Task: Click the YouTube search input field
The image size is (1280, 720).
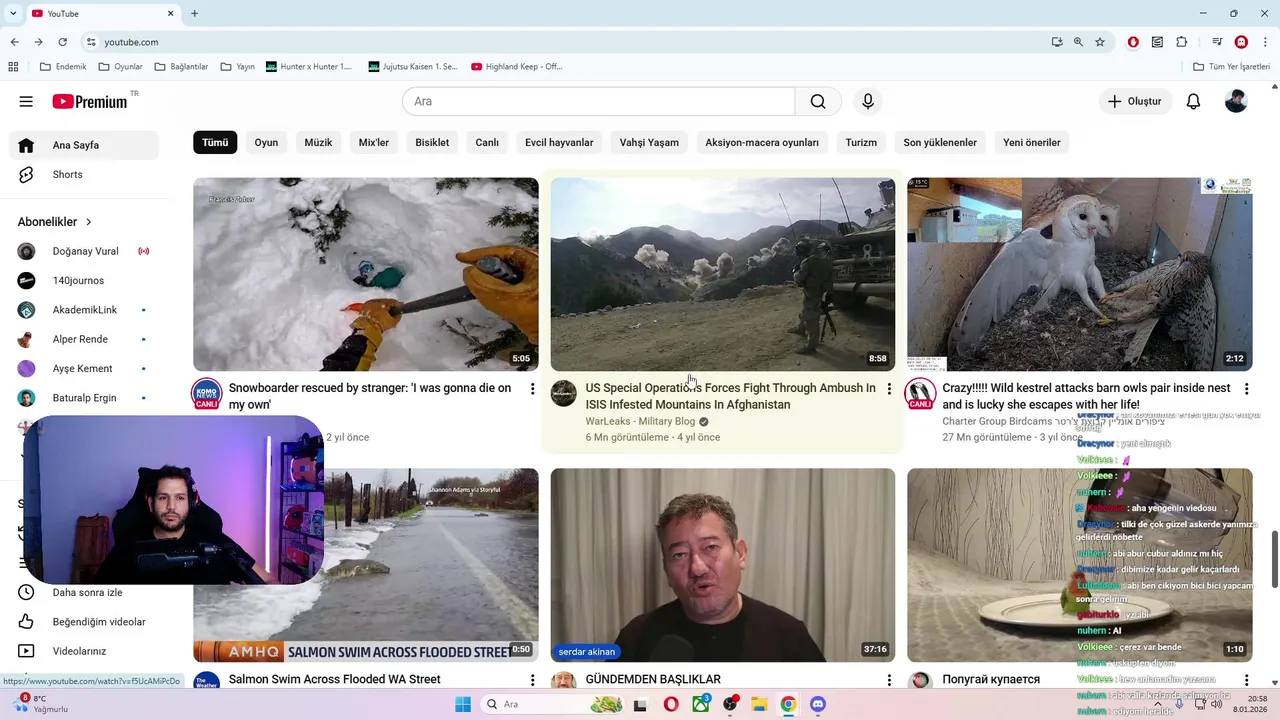Action: (x=598, y=101)
